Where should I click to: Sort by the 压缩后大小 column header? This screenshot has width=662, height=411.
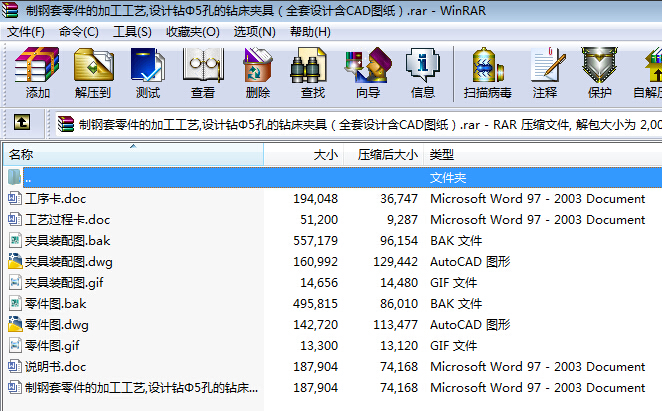(x=383, y=155)
